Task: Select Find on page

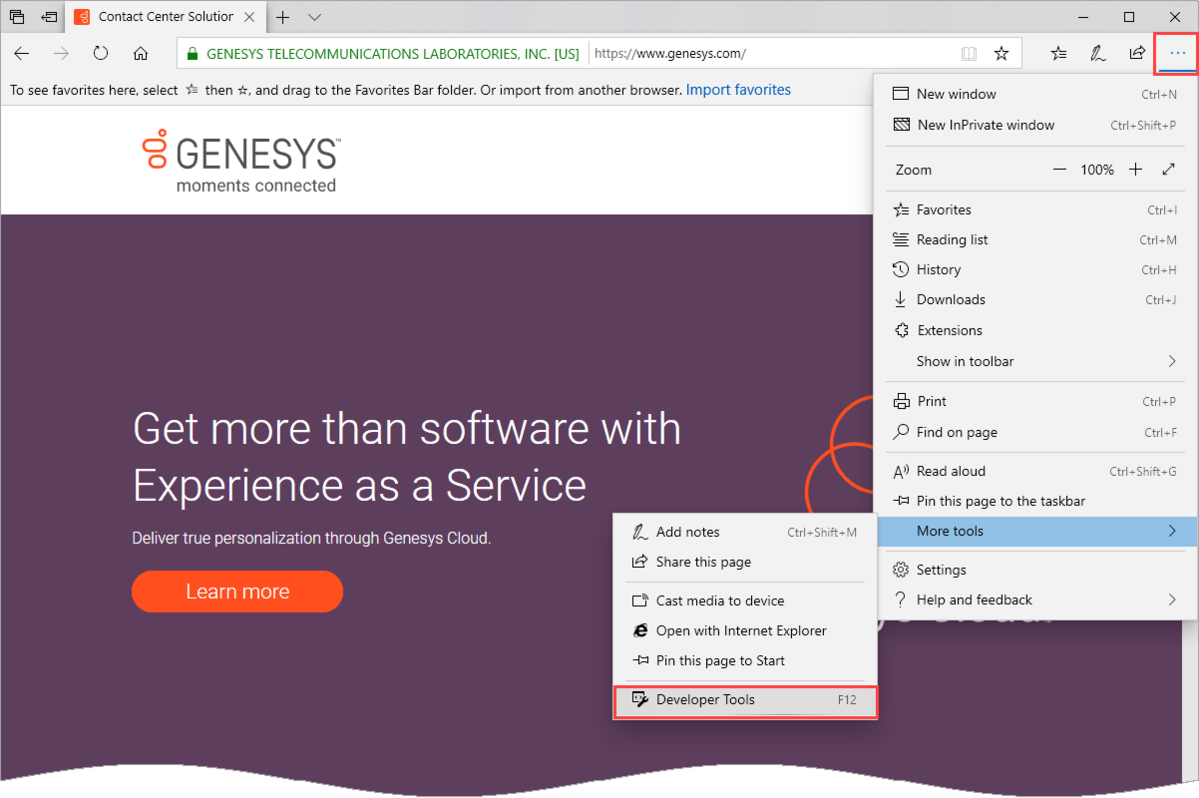Action: coord(1035,433)
